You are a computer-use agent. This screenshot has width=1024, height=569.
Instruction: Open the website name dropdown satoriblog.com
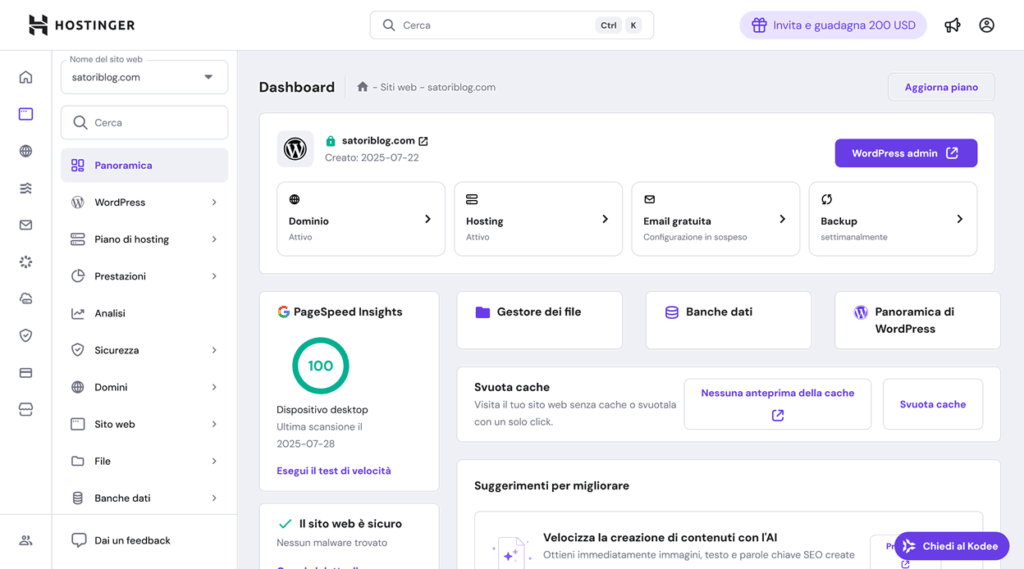point(144,77)
